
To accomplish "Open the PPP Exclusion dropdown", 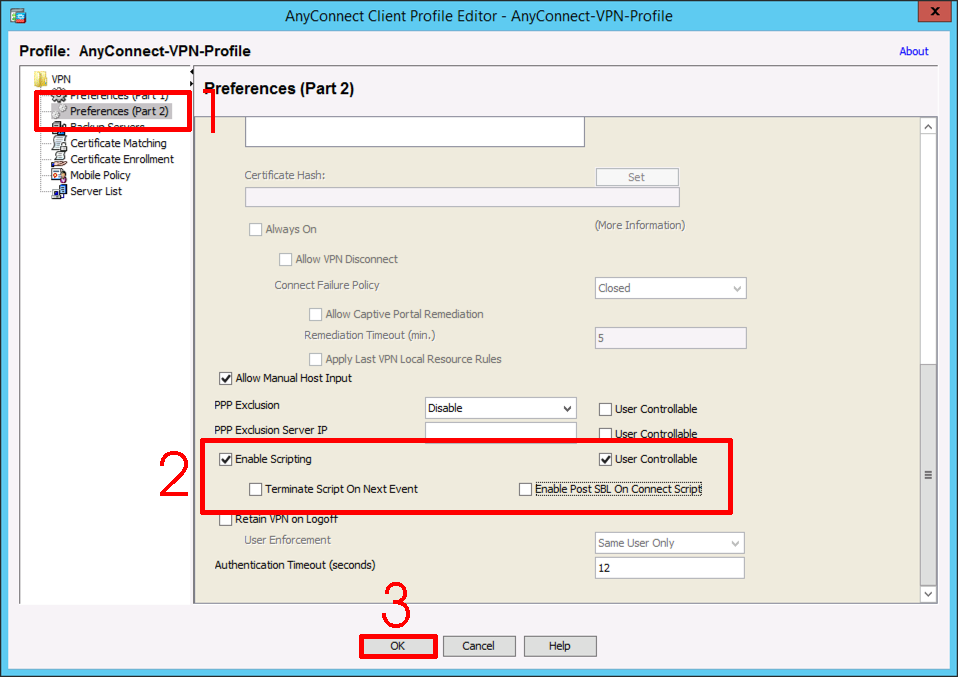I will click(500, 408).
